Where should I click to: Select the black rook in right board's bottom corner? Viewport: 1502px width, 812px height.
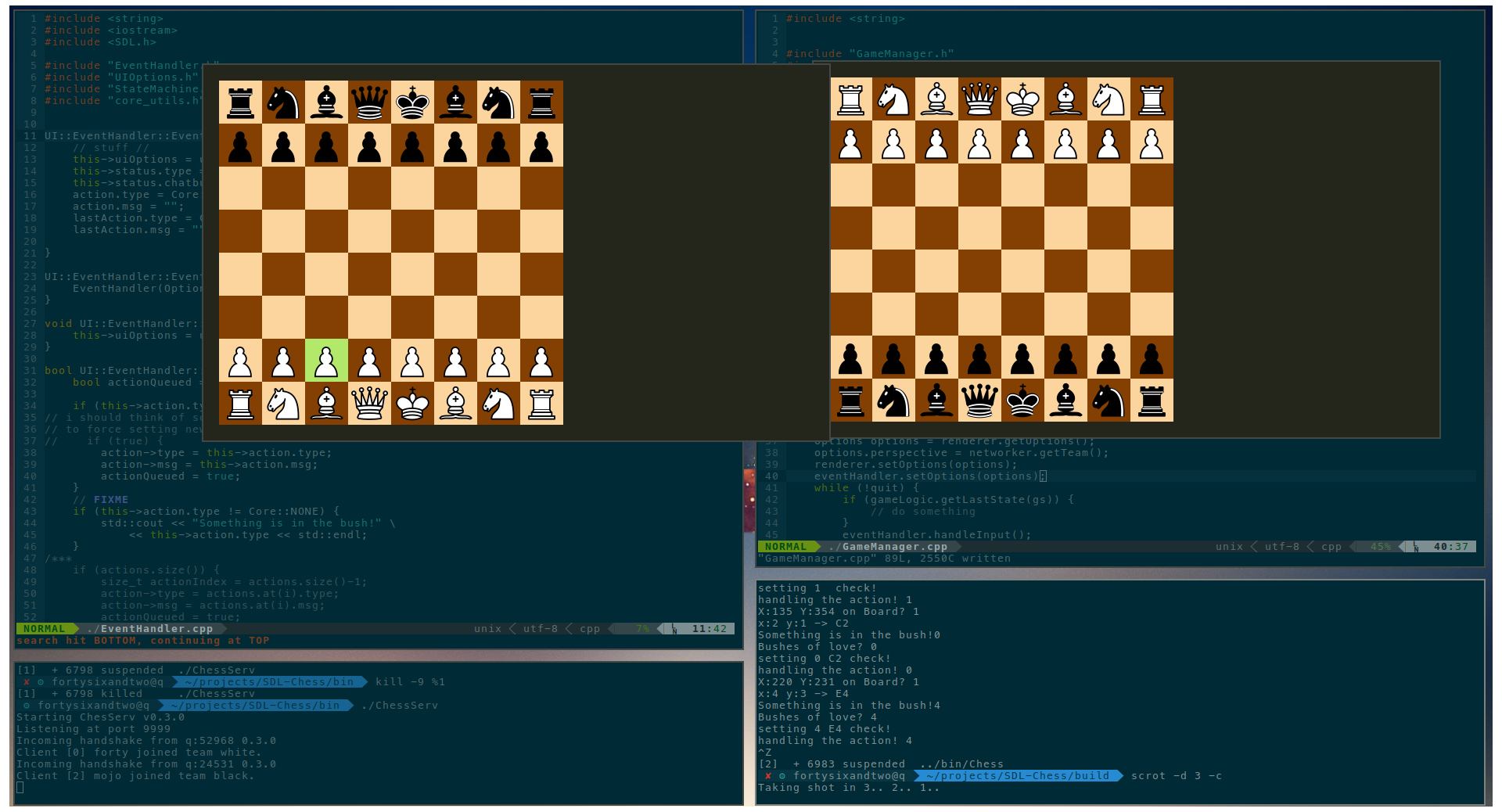[x=850, y=401]
